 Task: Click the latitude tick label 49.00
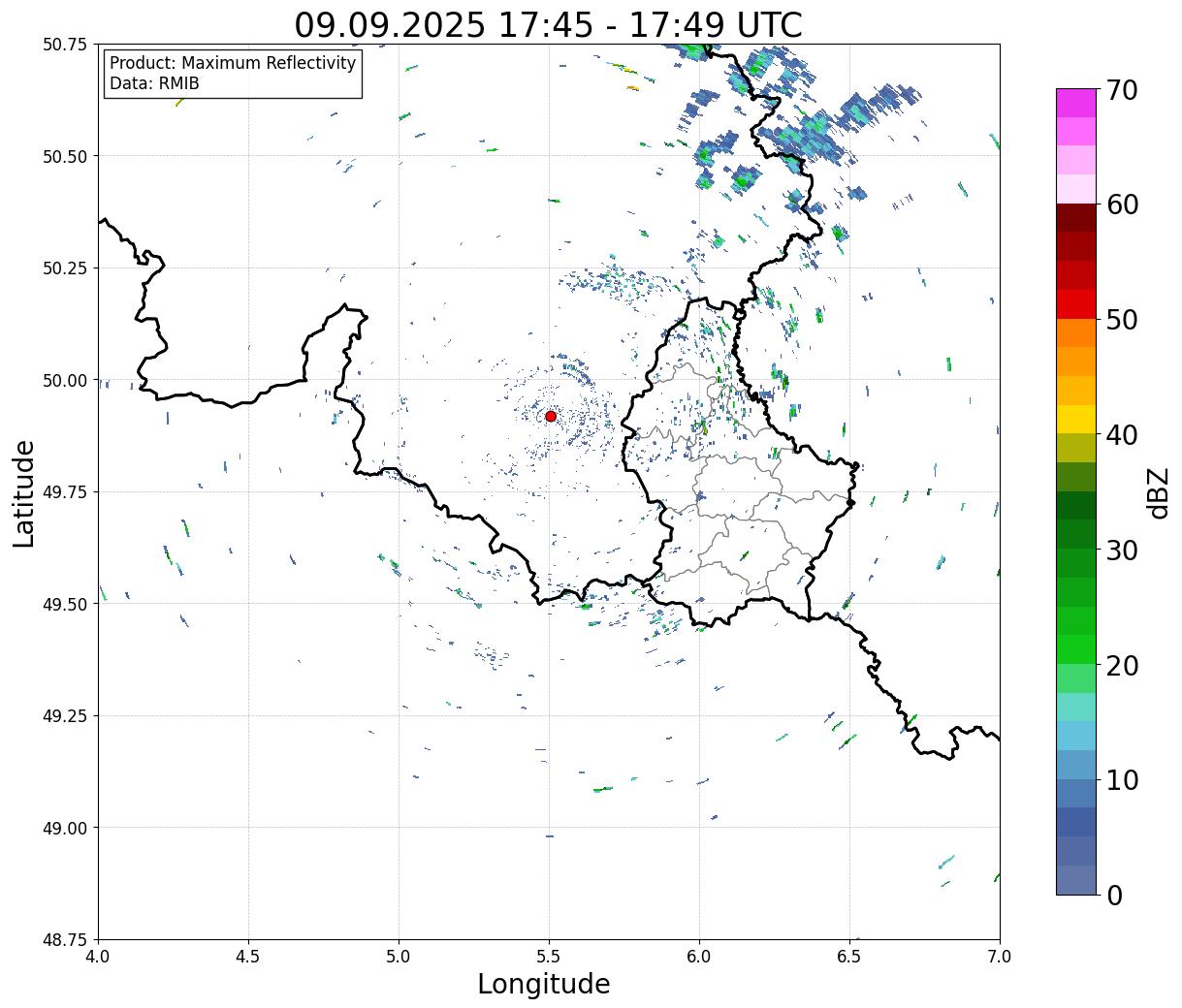coord(65,828)
